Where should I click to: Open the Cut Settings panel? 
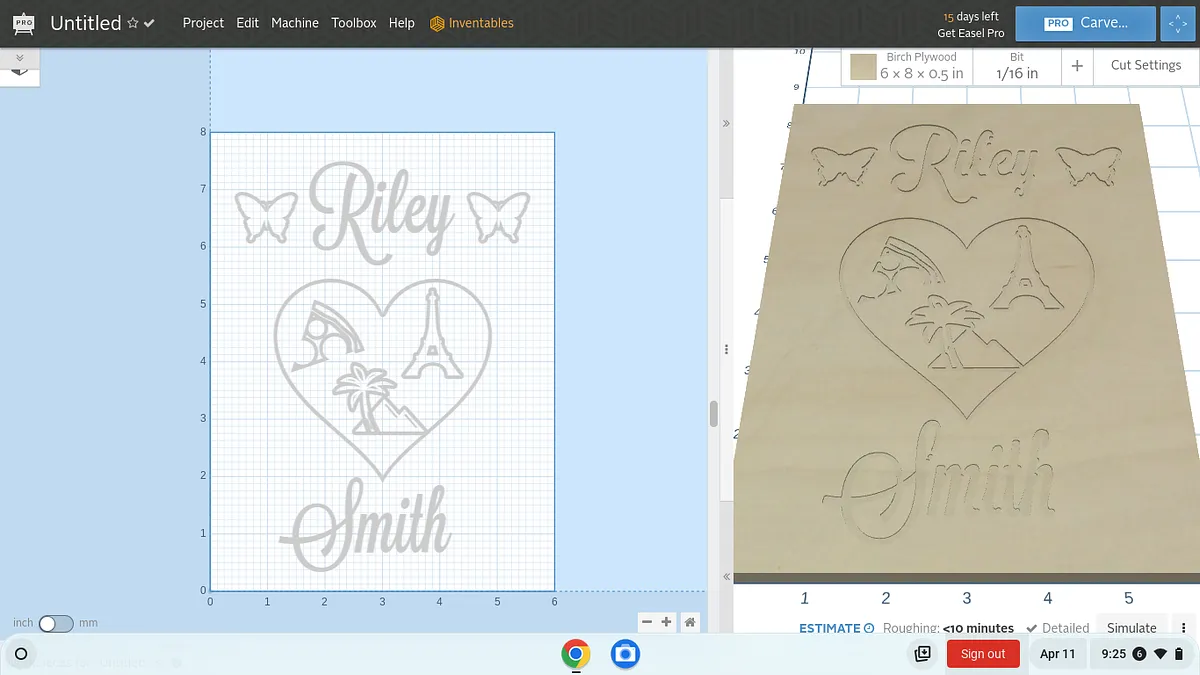pyautogui.click(x=1145, y=65)
